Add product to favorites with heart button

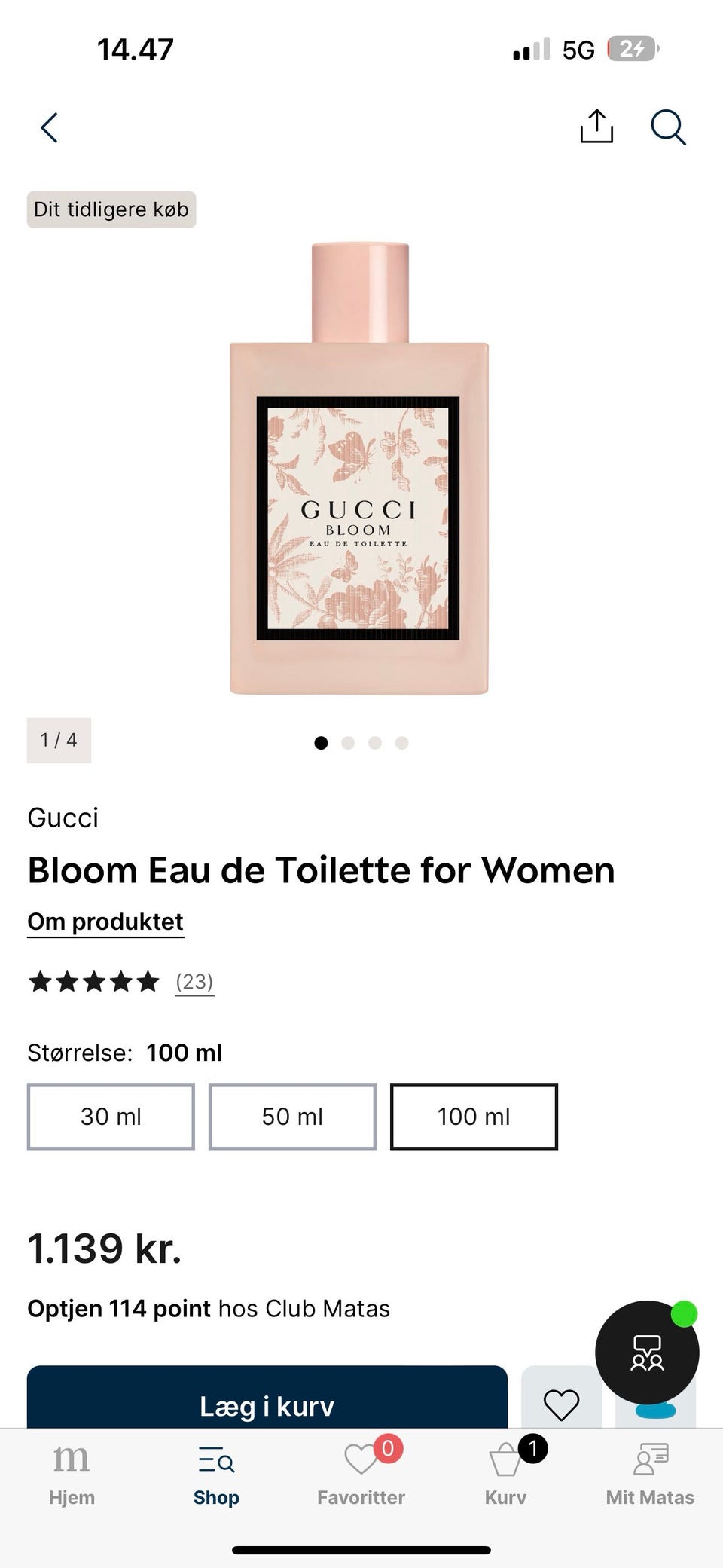pos(561,1404)
